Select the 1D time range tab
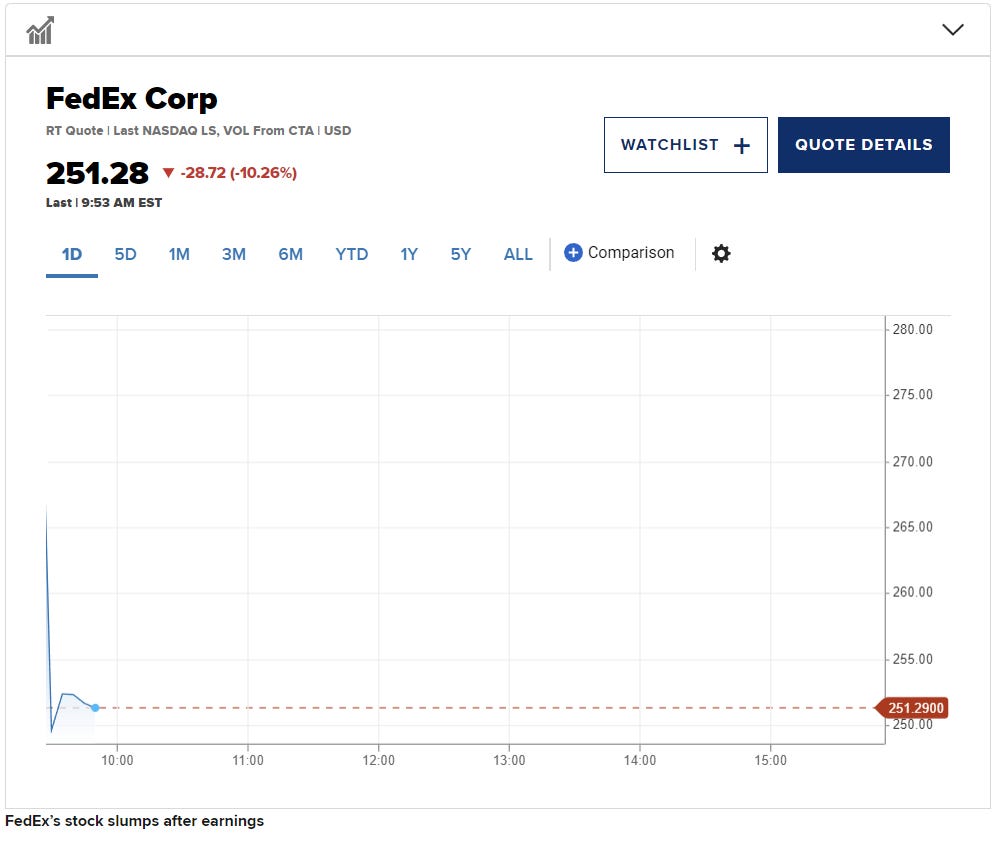This screenshot has width=1005, height=848. point(72,254)
